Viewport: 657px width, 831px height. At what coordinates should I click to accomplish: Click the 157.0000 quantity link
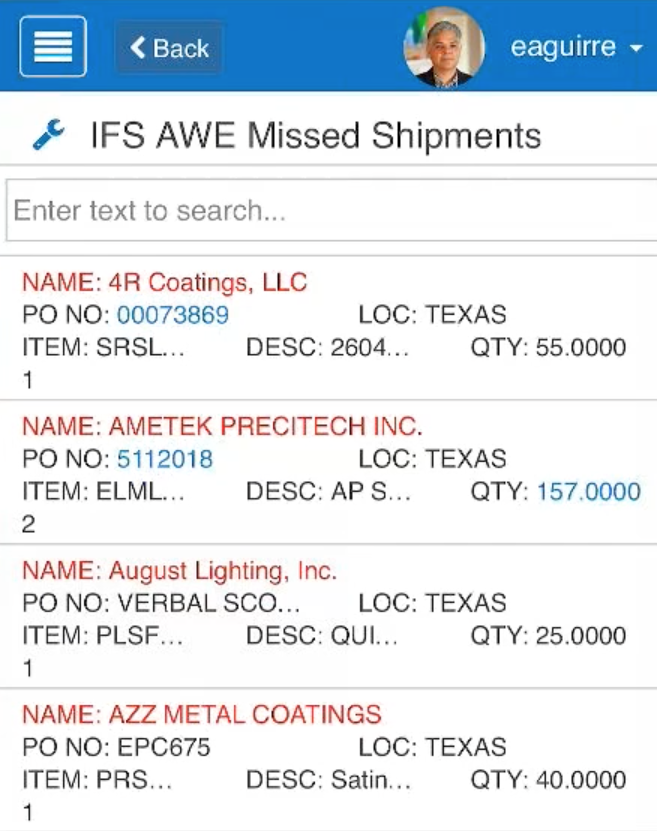589,492
